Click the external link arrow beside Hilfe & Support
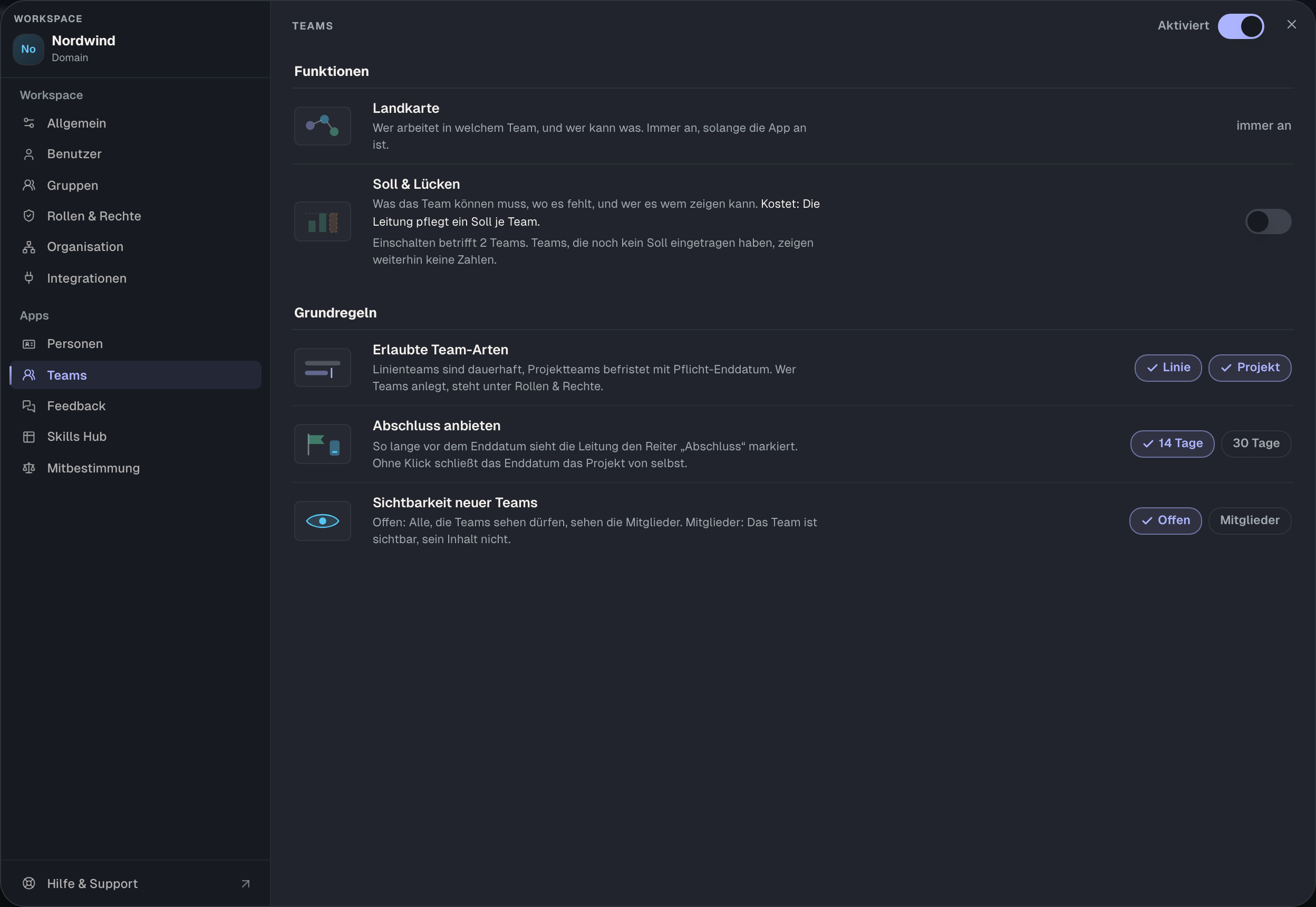The height and width of the screenshot is (907, 1316). (x=246, y=884)
